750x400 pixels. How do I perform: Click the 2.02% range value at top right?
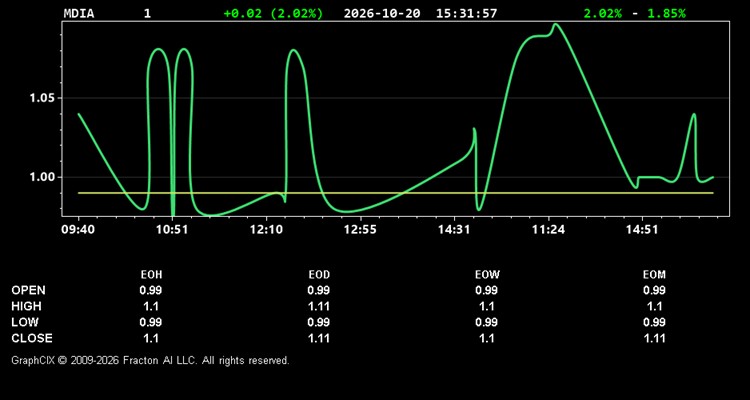pos(603,13)
